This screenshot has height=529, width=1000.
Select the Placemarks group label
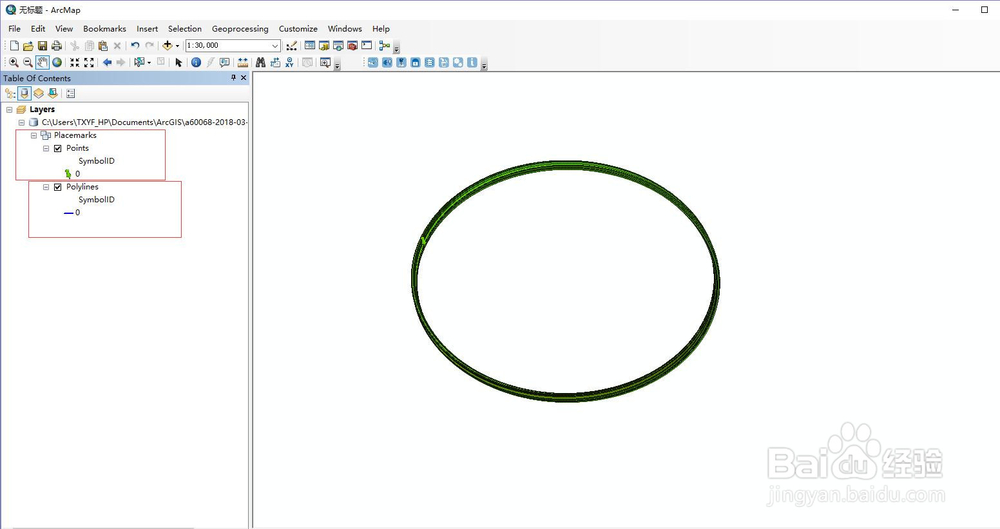75,135
